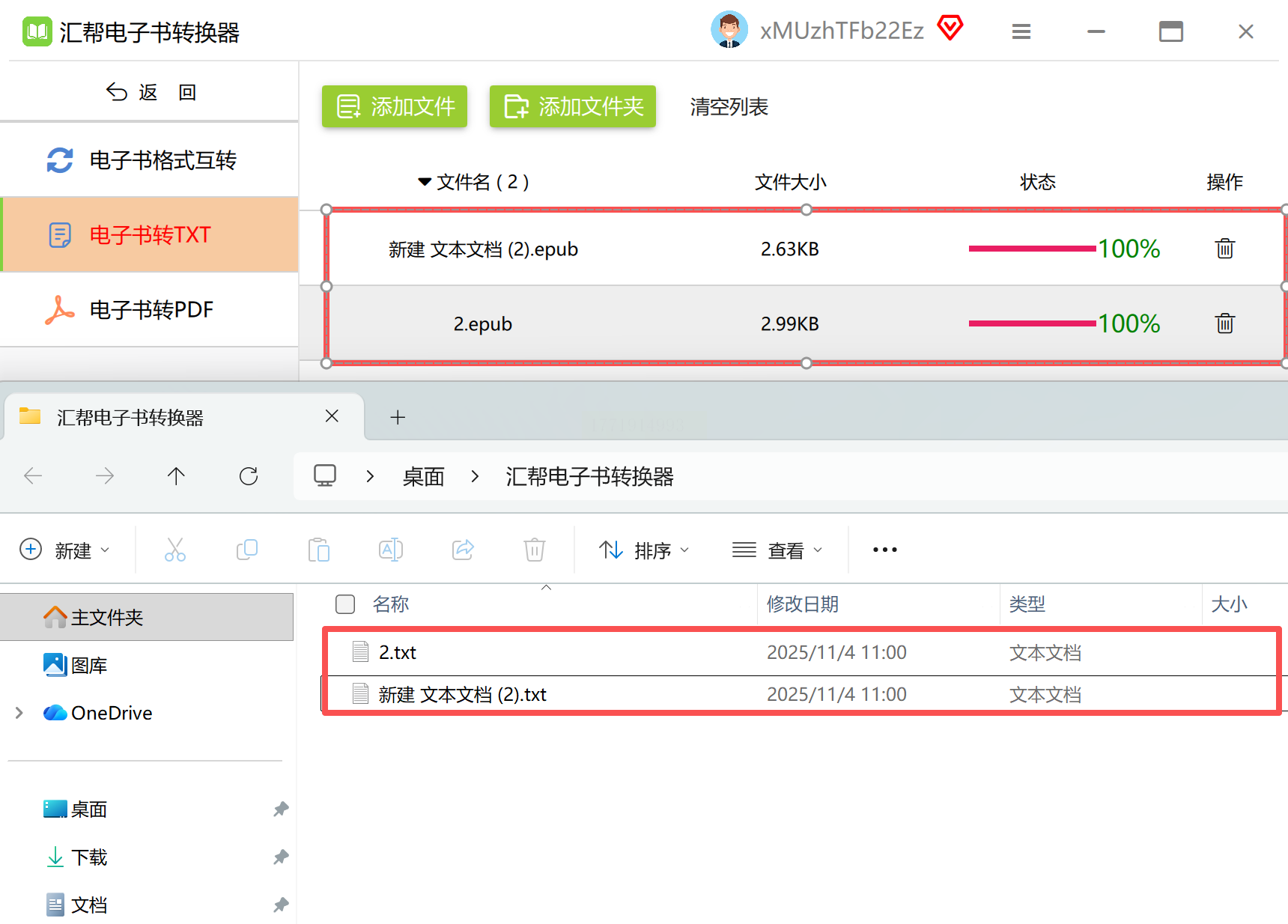Switch to 电子书转PDF in sidebar

[150, 309]
